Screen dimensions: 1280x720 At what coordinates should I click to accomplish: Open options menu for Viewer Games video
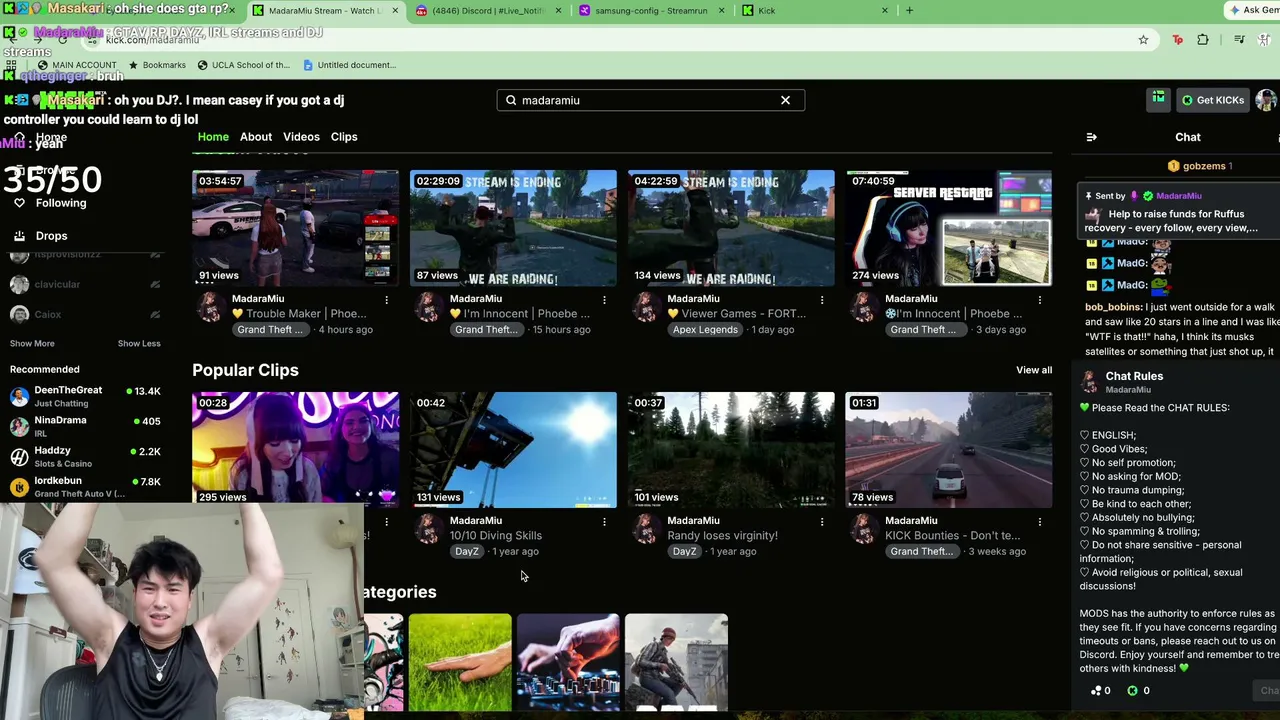tap(822, 299)
